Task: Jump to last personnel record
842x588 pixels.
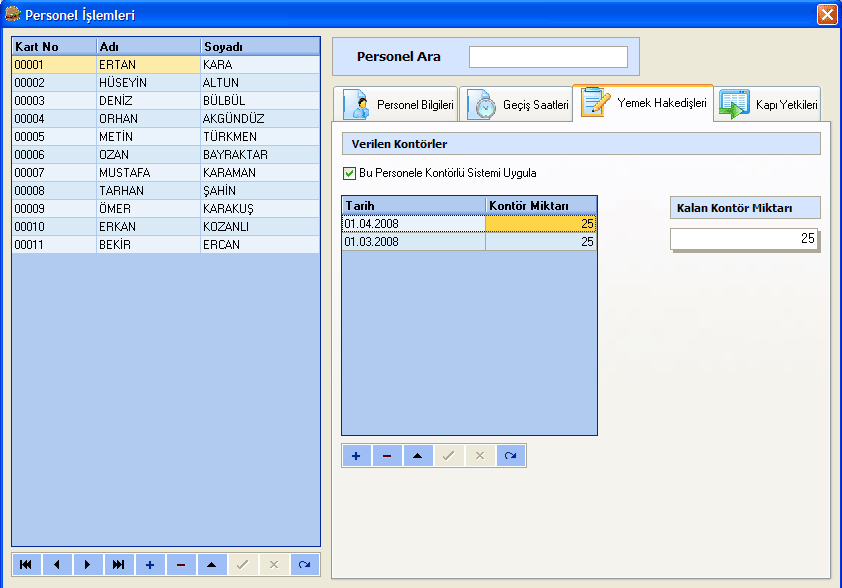Action: click(x=119, y=565)
